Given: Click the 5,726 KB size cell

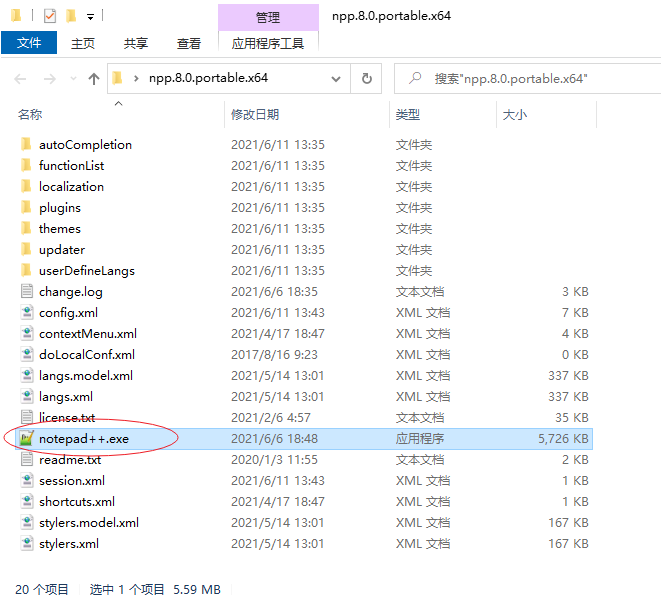Looking at the screenshot, I should [563, 439].
